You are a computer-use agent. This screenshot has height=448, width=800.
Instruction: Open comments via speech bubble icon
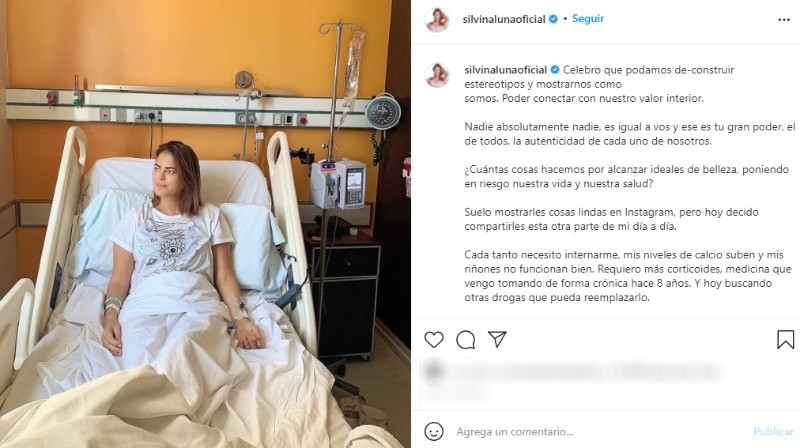[x=465, y=340]
